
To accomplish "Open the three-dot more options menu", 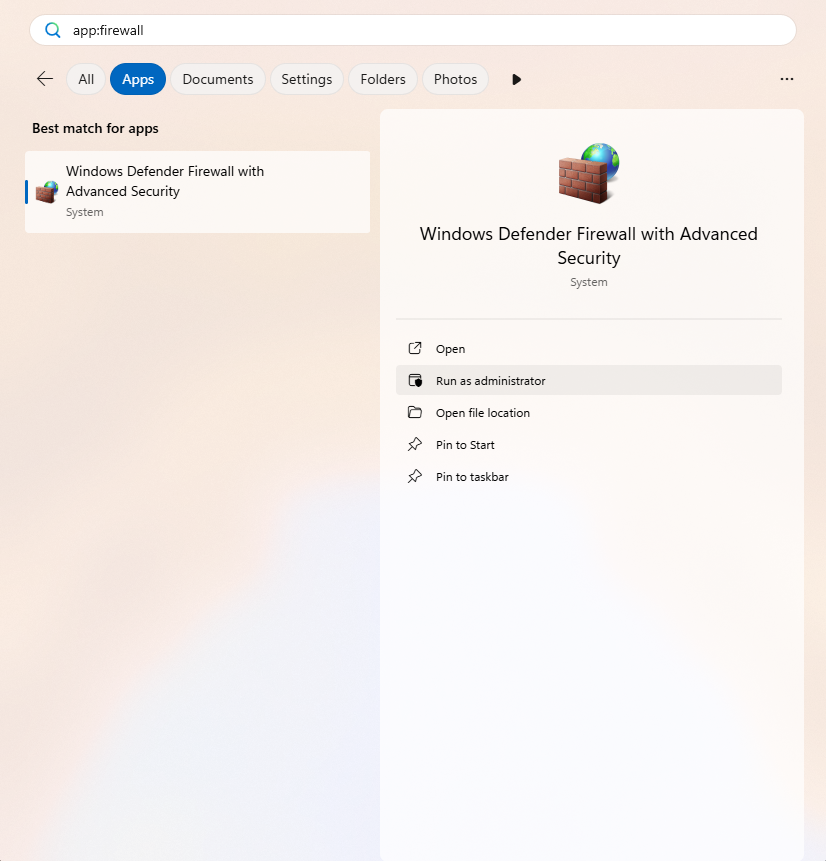I will tap(787, 79).
